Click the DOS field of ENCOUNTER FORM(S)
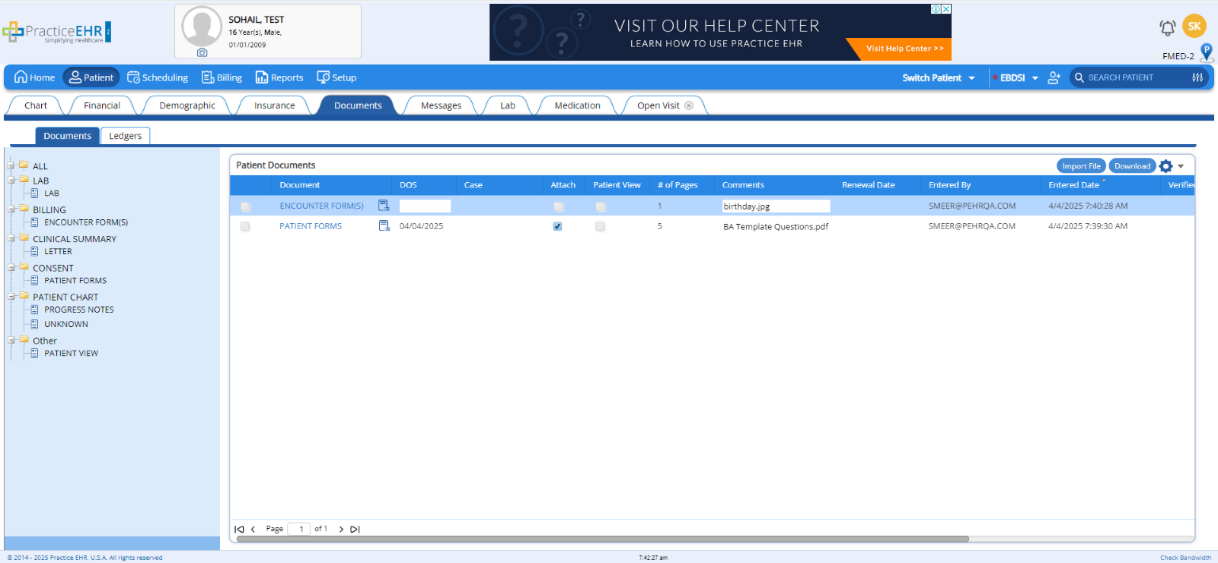The image size is (1218, 563). pyautogui.click(x=425, y=206)
